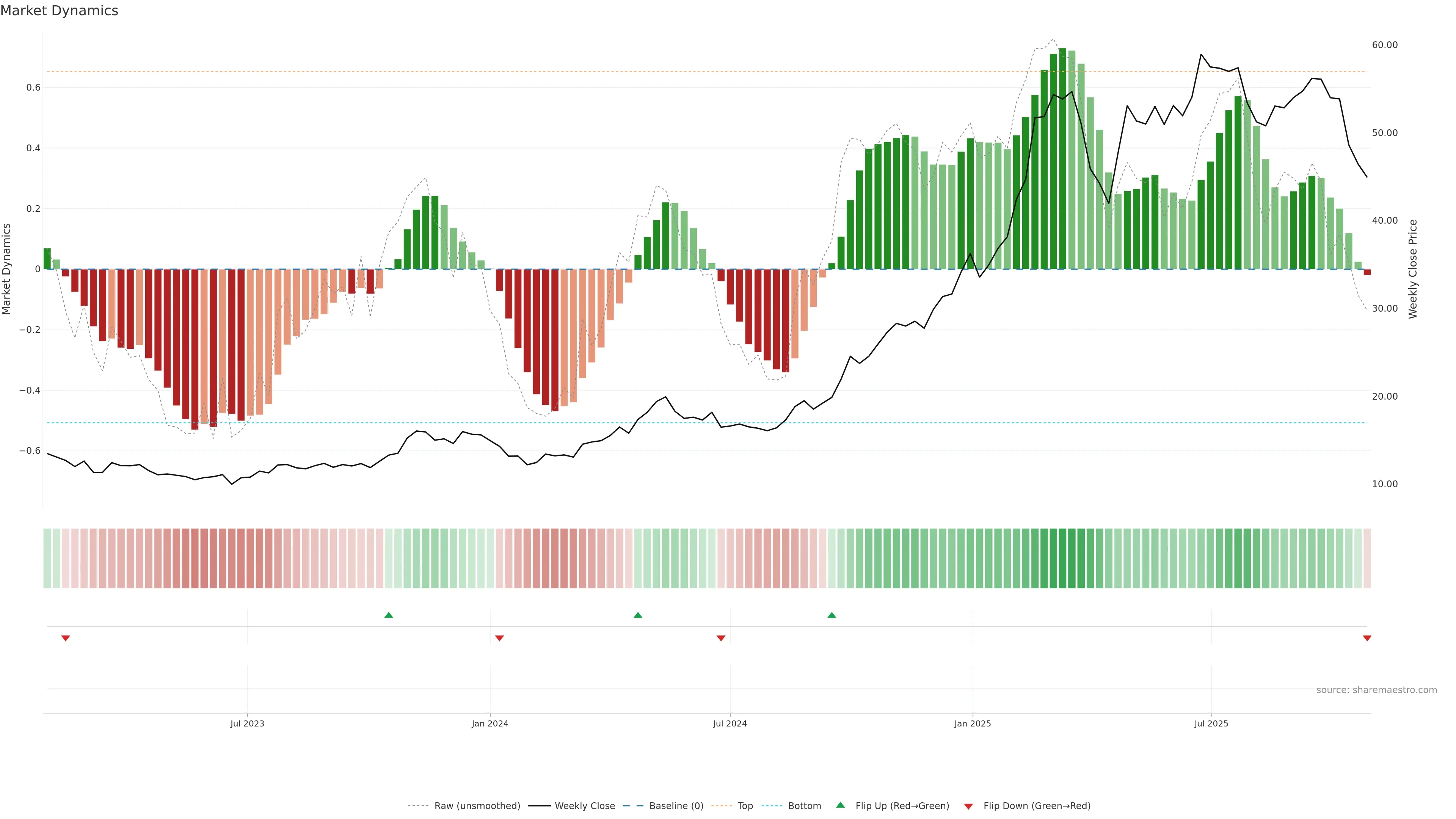Click the red triangle icon in legend
The image size is (1456, 819).
(x=968, y=806)
